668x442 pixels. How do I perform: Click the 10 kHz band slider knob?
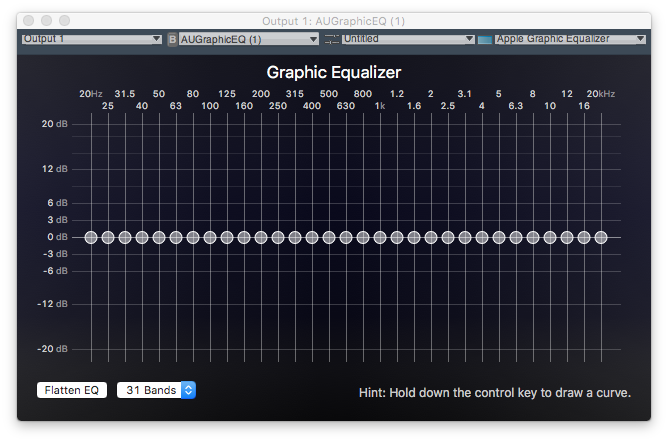click(x=549, y=237)
